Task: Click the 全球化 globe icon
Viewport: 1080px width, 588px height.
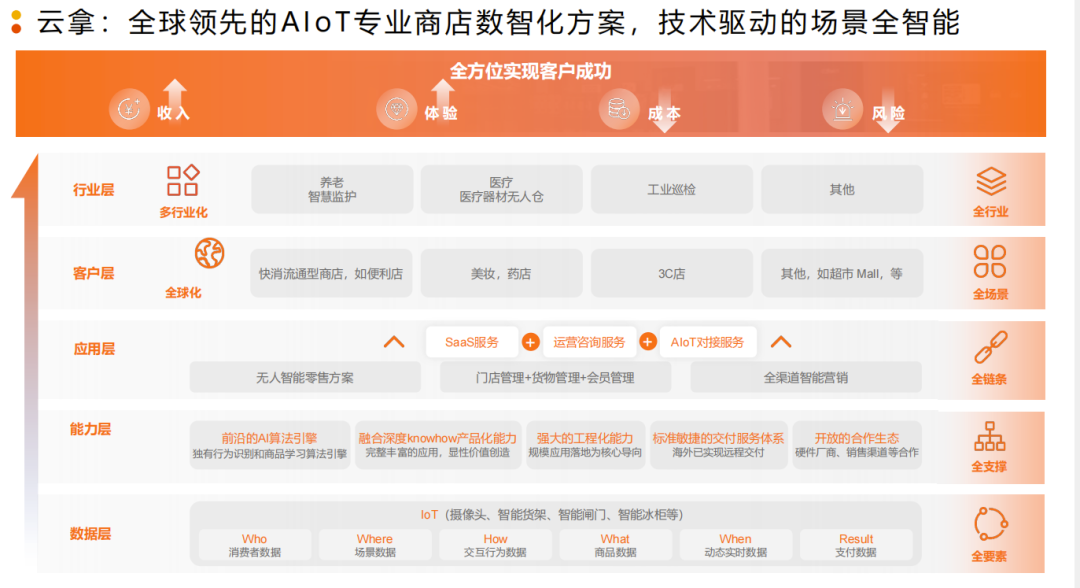Action: (209, 253)
